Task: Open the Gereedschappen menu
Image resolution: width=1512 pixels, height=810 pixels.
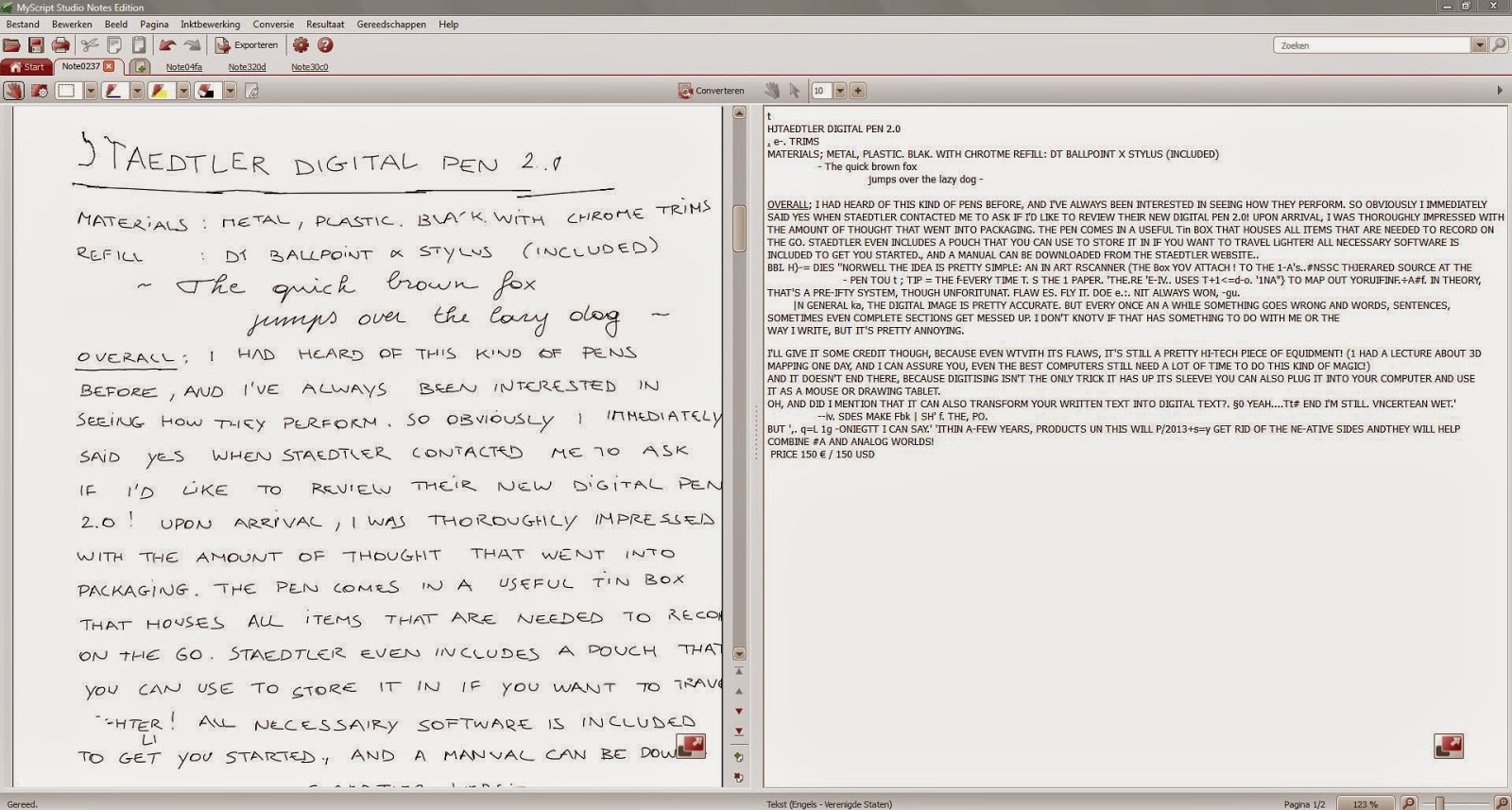Action: click(392, 25)
